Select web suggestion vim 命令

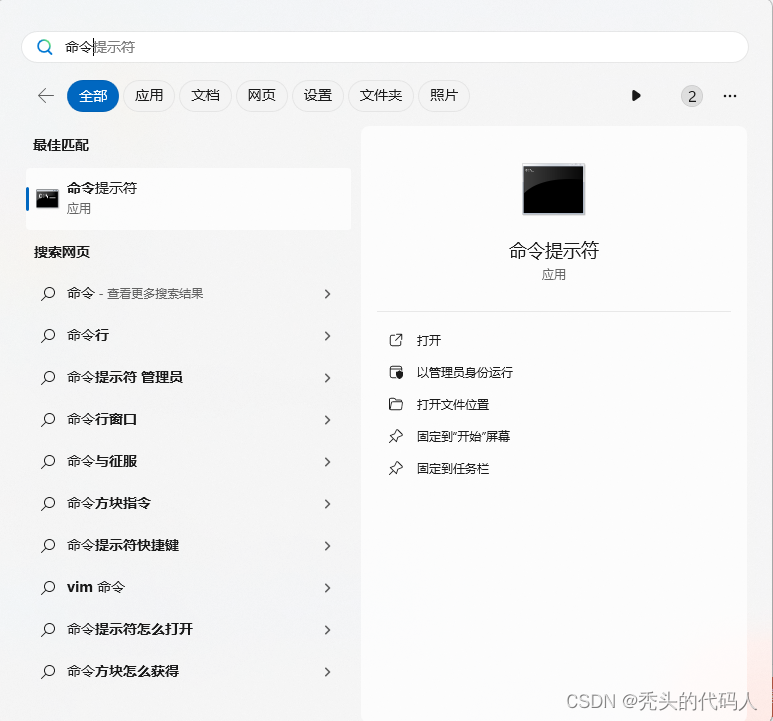pyautogui.click(x=188, y=587)
